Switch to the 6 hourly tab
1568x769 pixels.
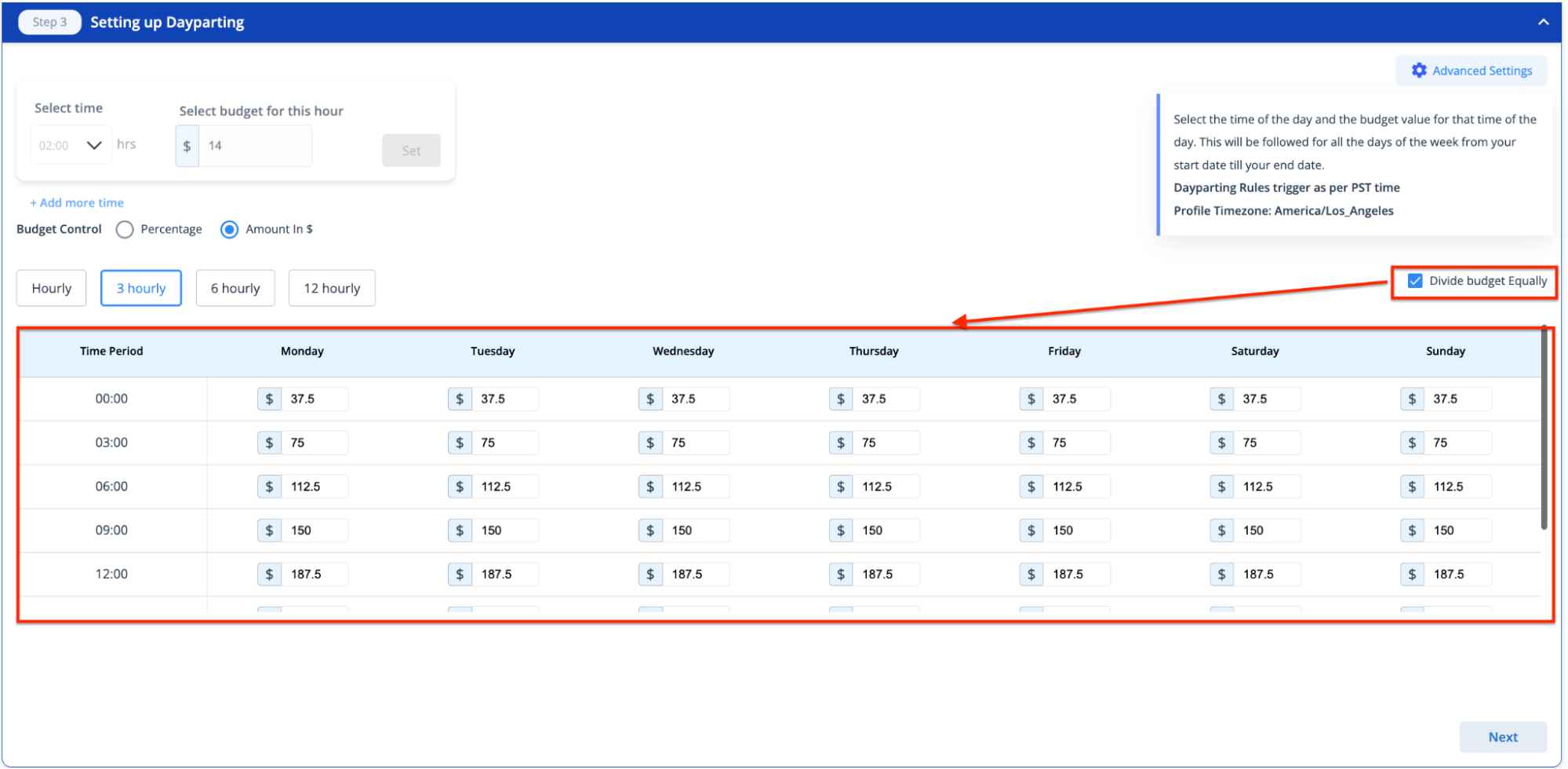(235, 288)
